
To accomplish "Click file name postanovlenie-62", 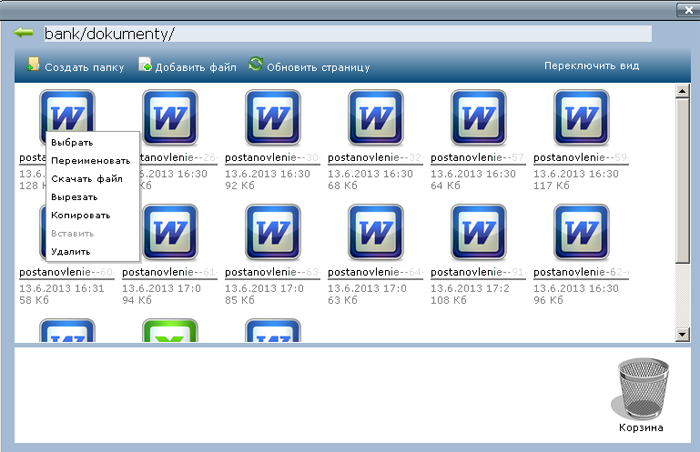I will 581,272.
